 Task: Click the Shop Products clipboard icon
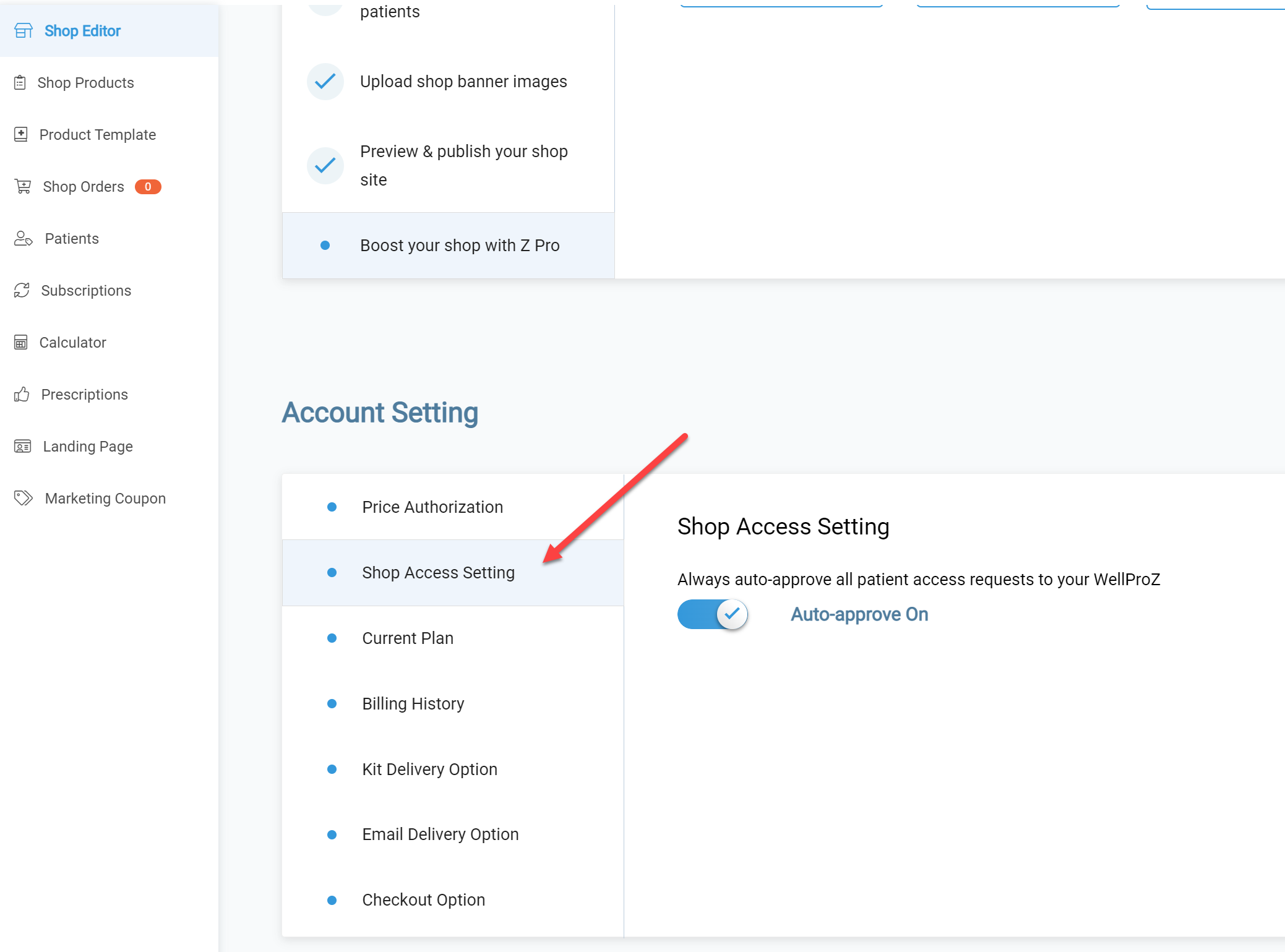pyautogui.click(x=20, y=82)
